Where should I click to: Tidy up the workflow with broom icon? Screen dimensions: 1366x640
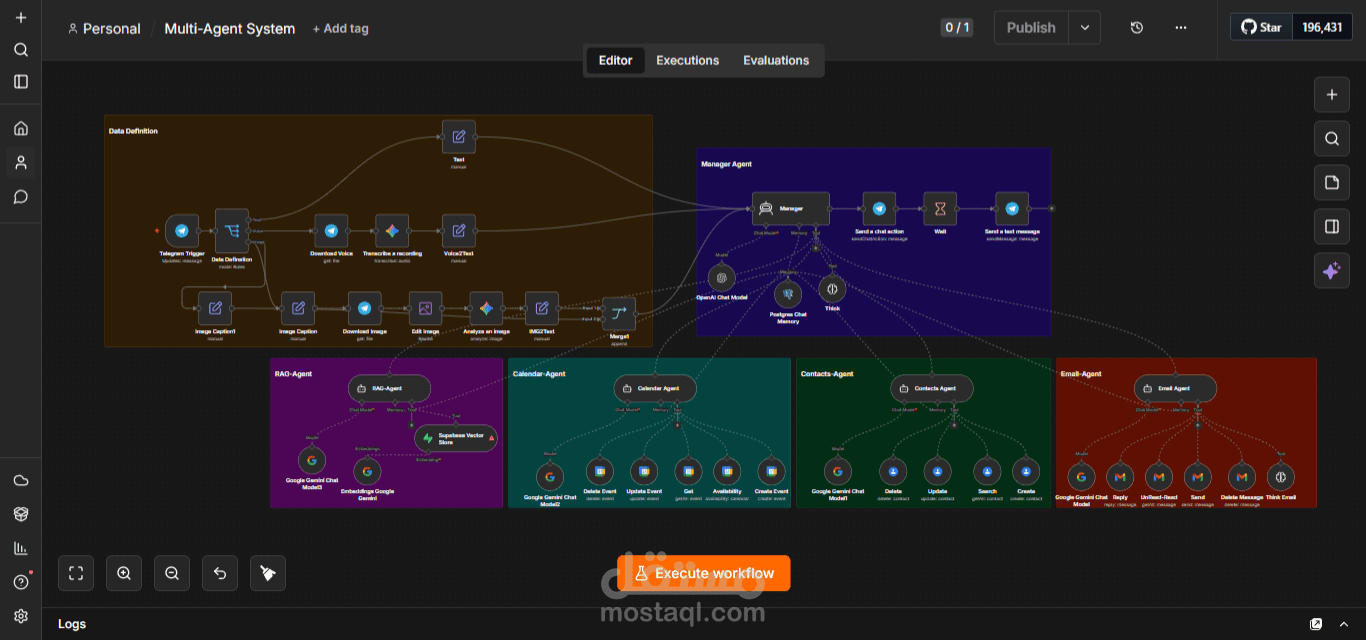pyautogui.click(x=268, y=573)
